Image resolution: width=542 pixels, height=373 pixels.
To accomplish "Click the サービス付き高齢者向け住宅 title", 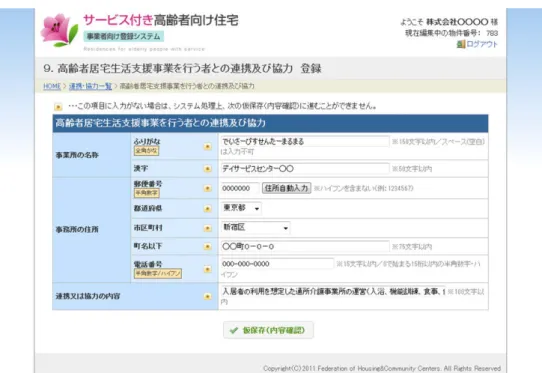I will tap(161, 20).
